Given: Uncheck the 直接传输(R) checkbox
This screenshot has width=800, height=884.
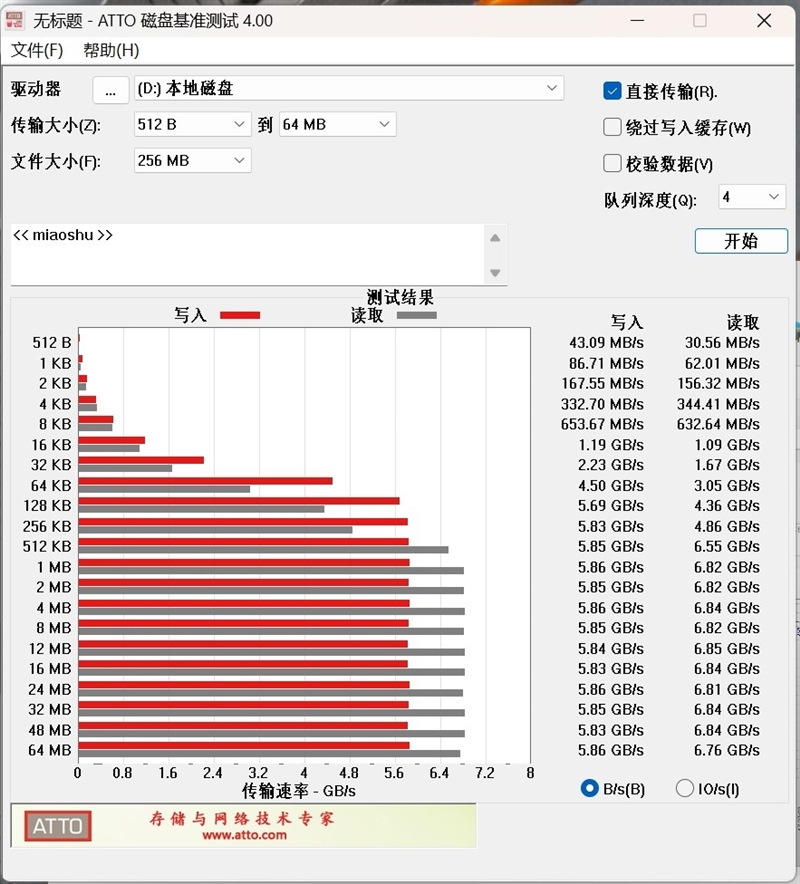Looking at the screenshot, I should 612,91.
